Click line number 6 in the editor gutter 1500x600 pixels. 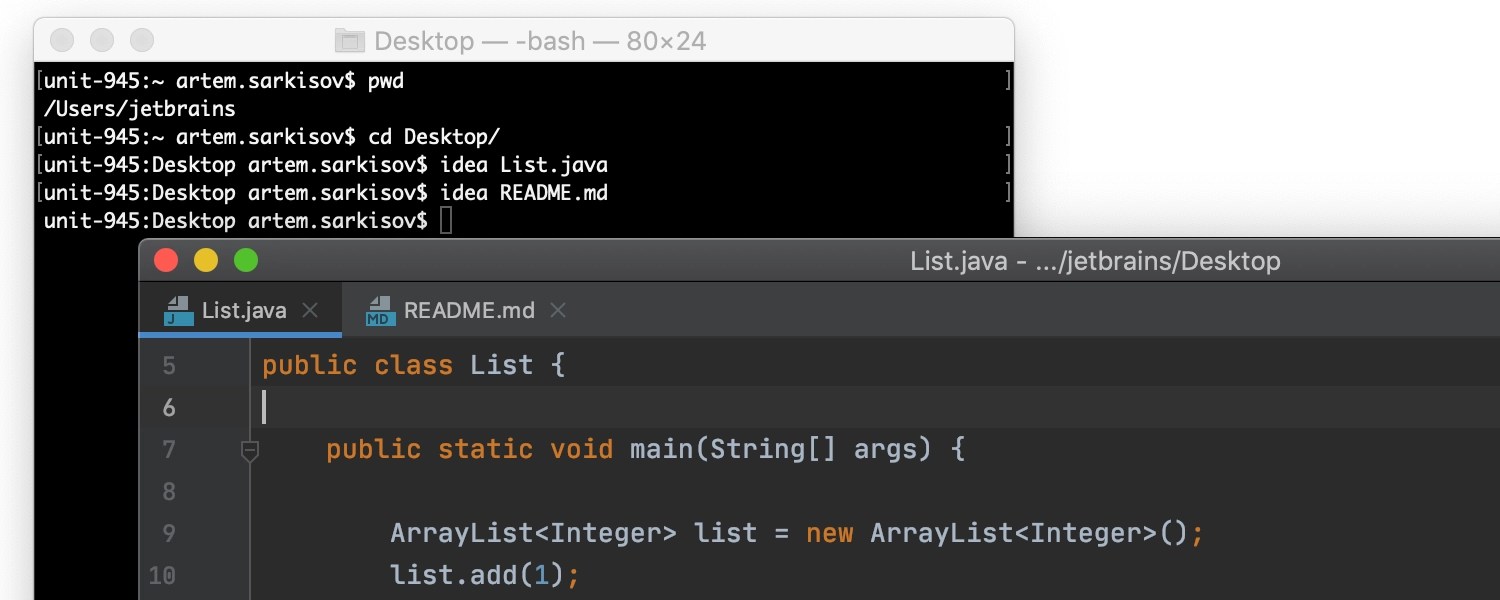(x=167, y=407)
